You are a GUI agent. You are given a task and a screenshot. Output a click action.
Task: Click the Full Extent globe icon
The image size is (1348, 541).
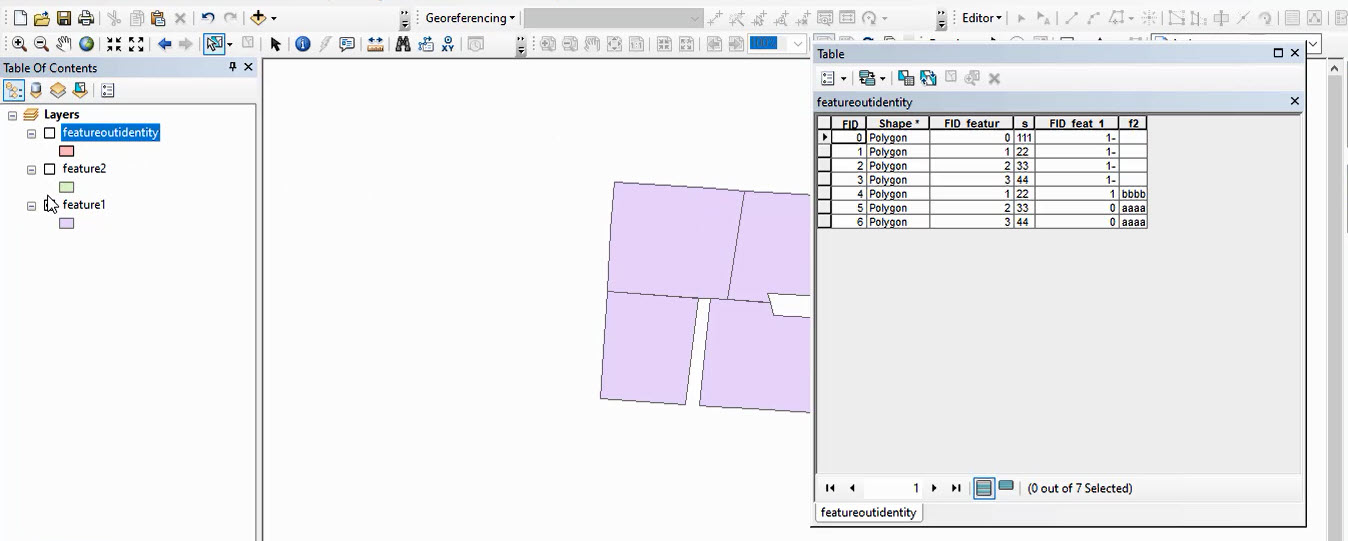87,44
